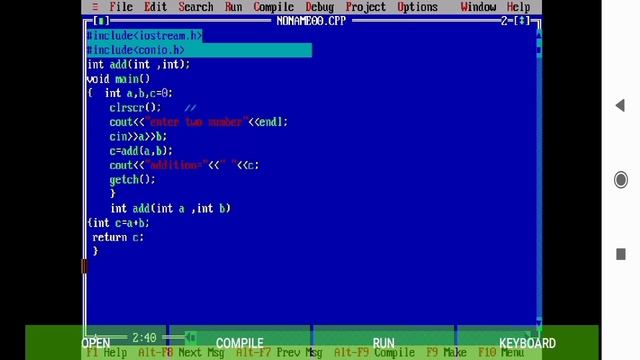
Task: Tap the RUN overlay button
Action: pos(383,343)
